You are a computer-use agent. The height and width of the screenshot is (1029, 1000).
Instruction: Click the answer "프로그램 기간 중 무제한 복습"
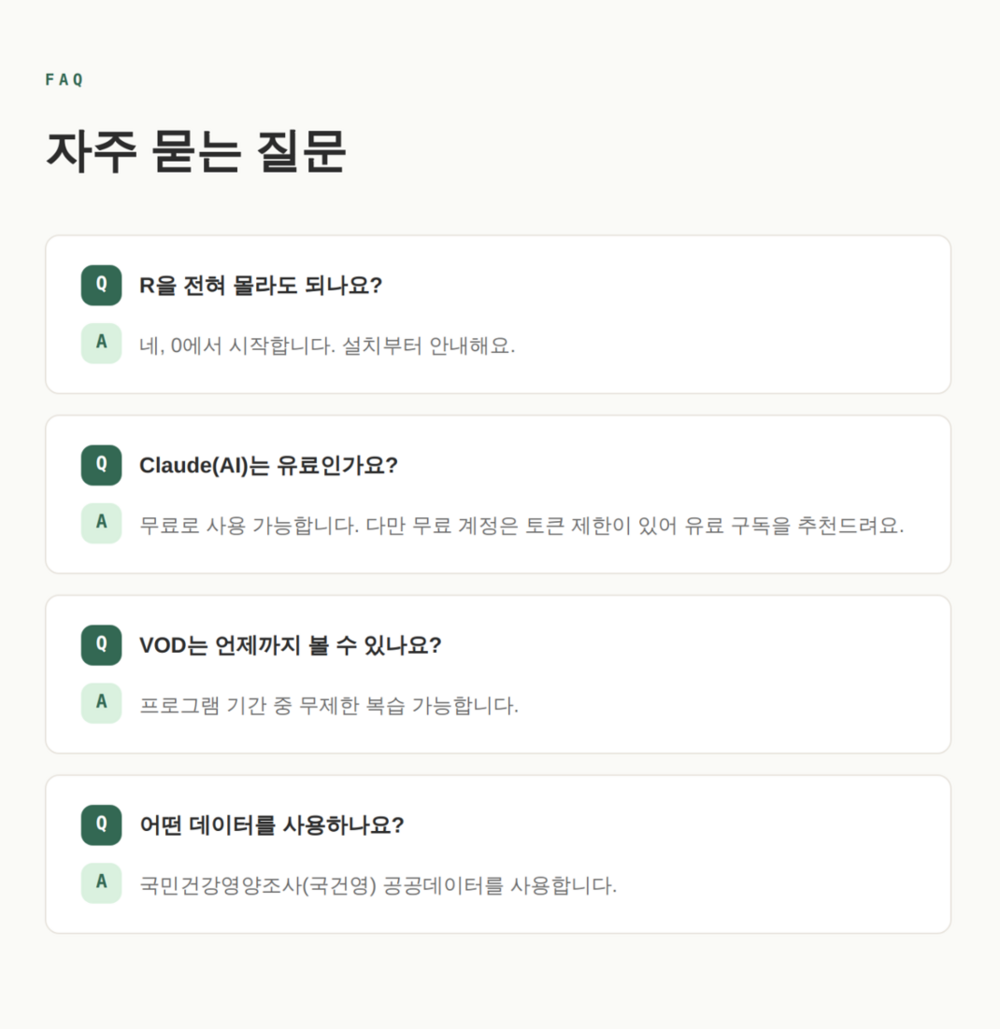click(x=329, y=706)
